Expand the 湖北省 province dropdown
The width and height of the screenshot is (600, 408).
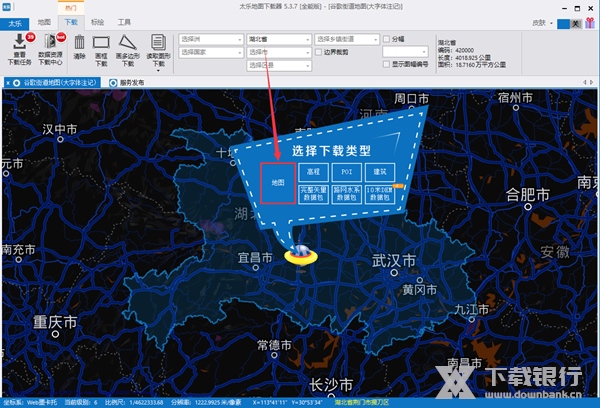click(279, 39)
